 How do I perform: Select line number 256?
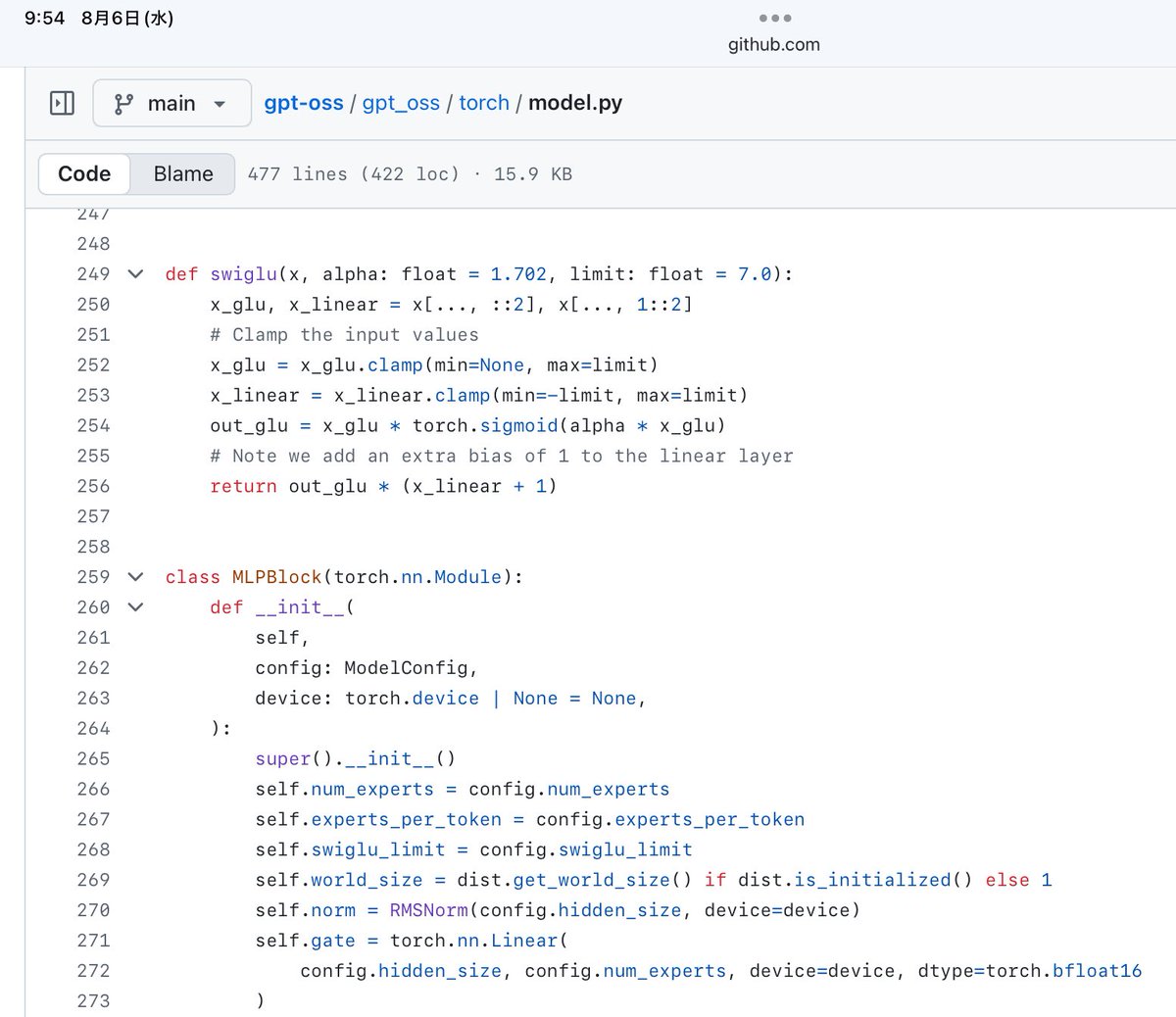coord(93,486)
